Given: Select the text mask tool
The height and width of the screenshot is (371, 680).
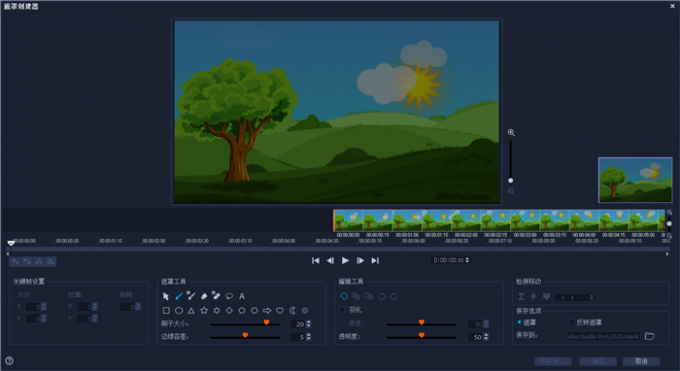Looking at the screenshot, I should 242,296.
